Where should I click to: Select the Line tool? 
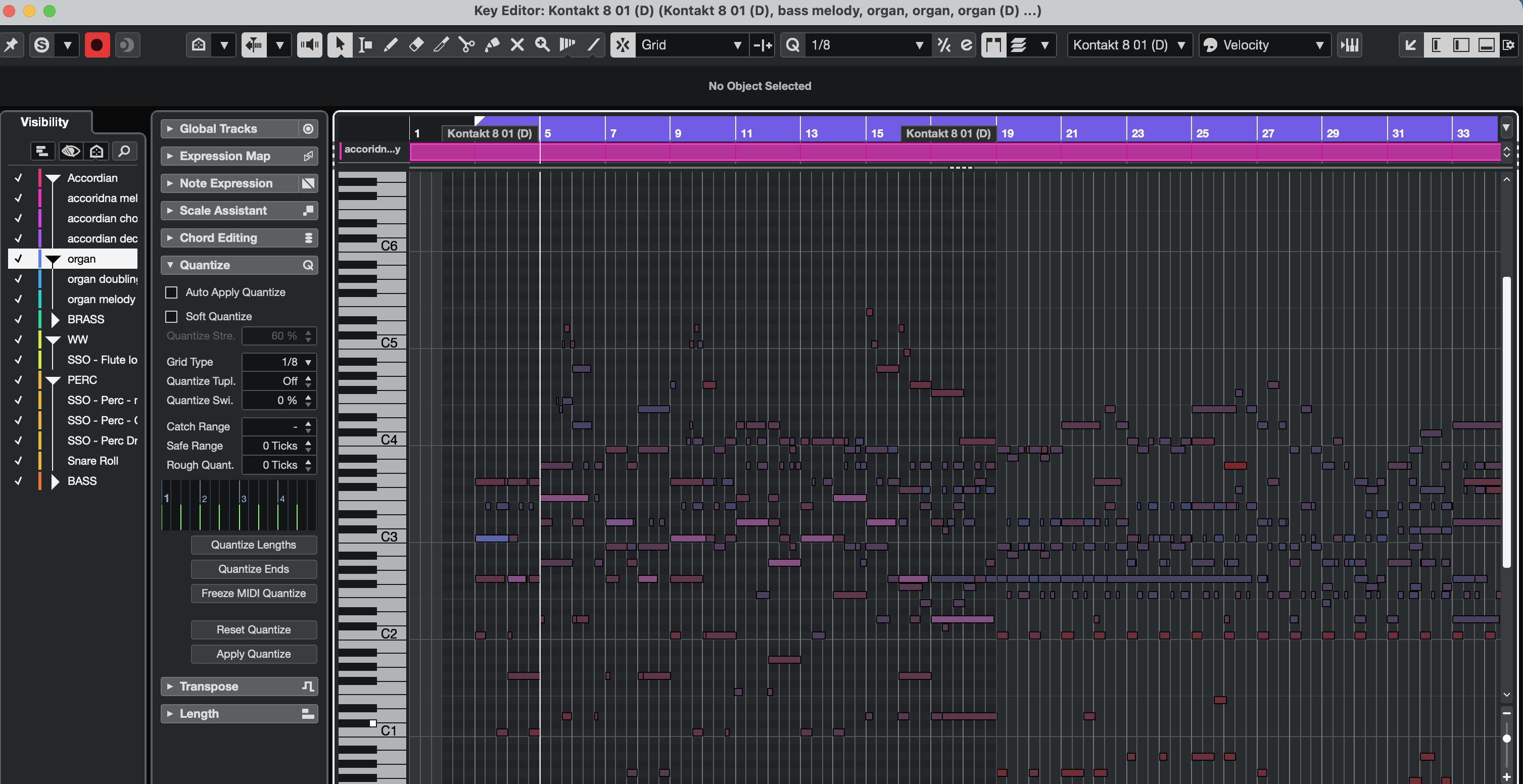[593, 45]
